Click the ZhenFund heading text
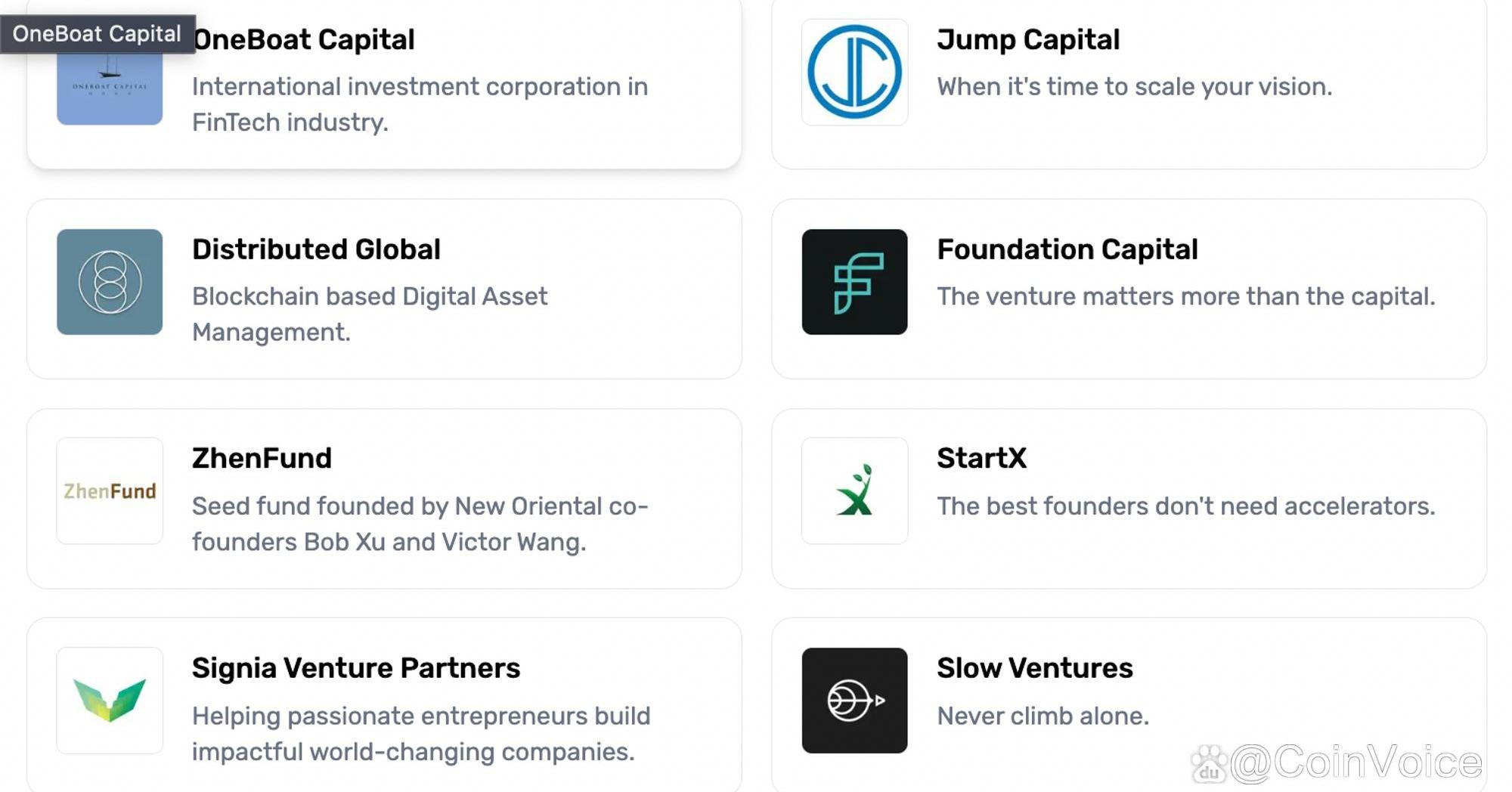 (262, 459)
